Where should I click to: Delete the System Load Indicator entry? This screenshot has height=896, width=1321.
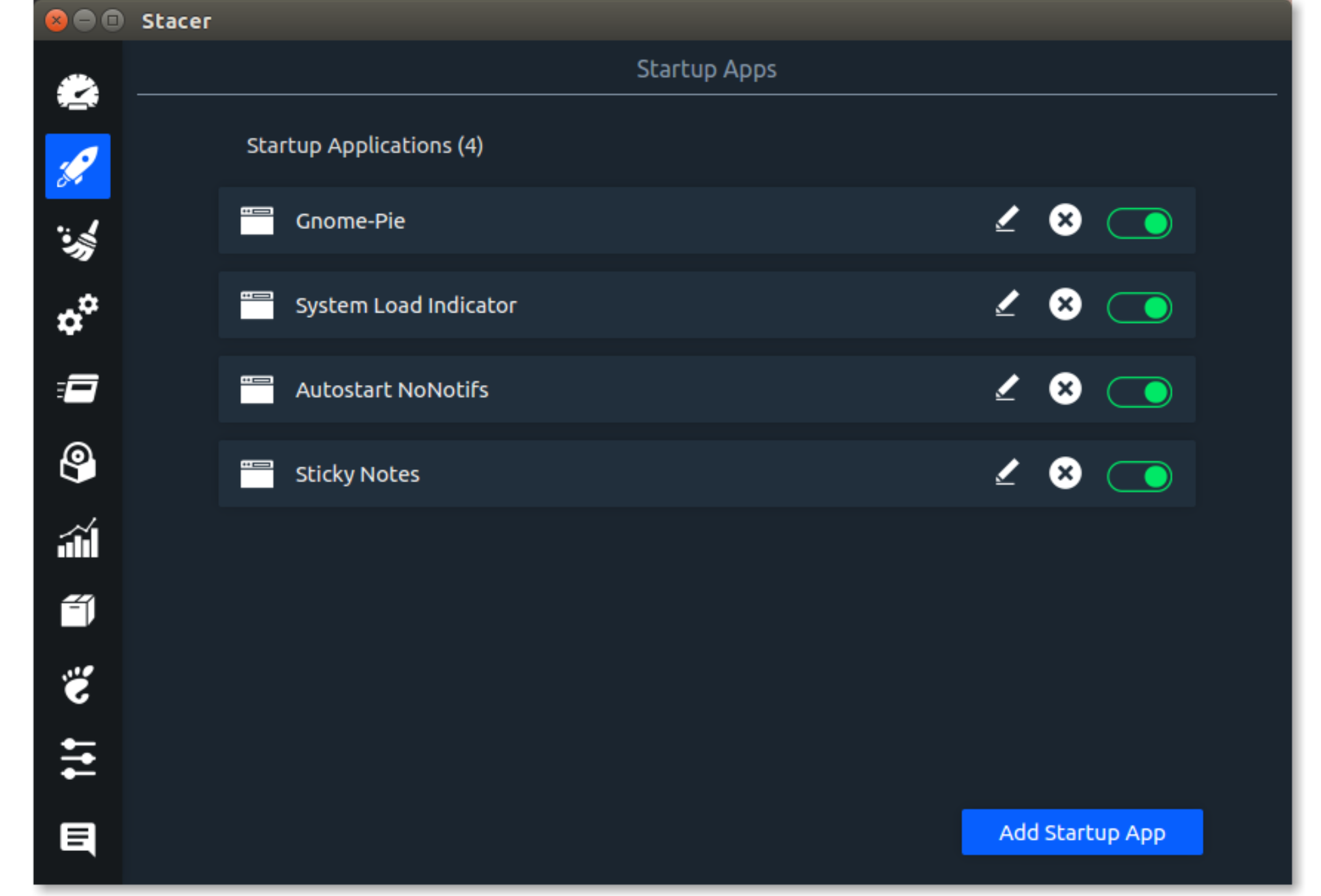click(1065, 304)
